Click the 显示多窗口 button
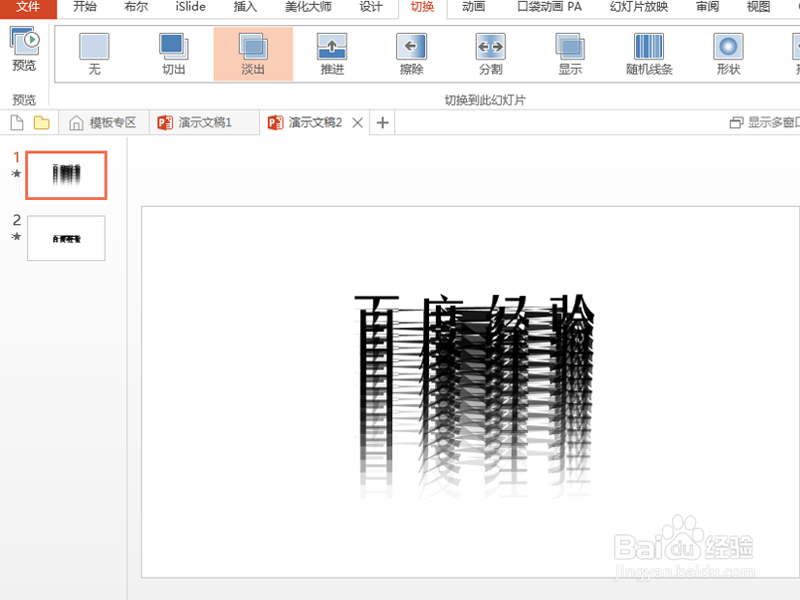Image resolution: width=800 pixels, height=600 pixels. point(764,122)
